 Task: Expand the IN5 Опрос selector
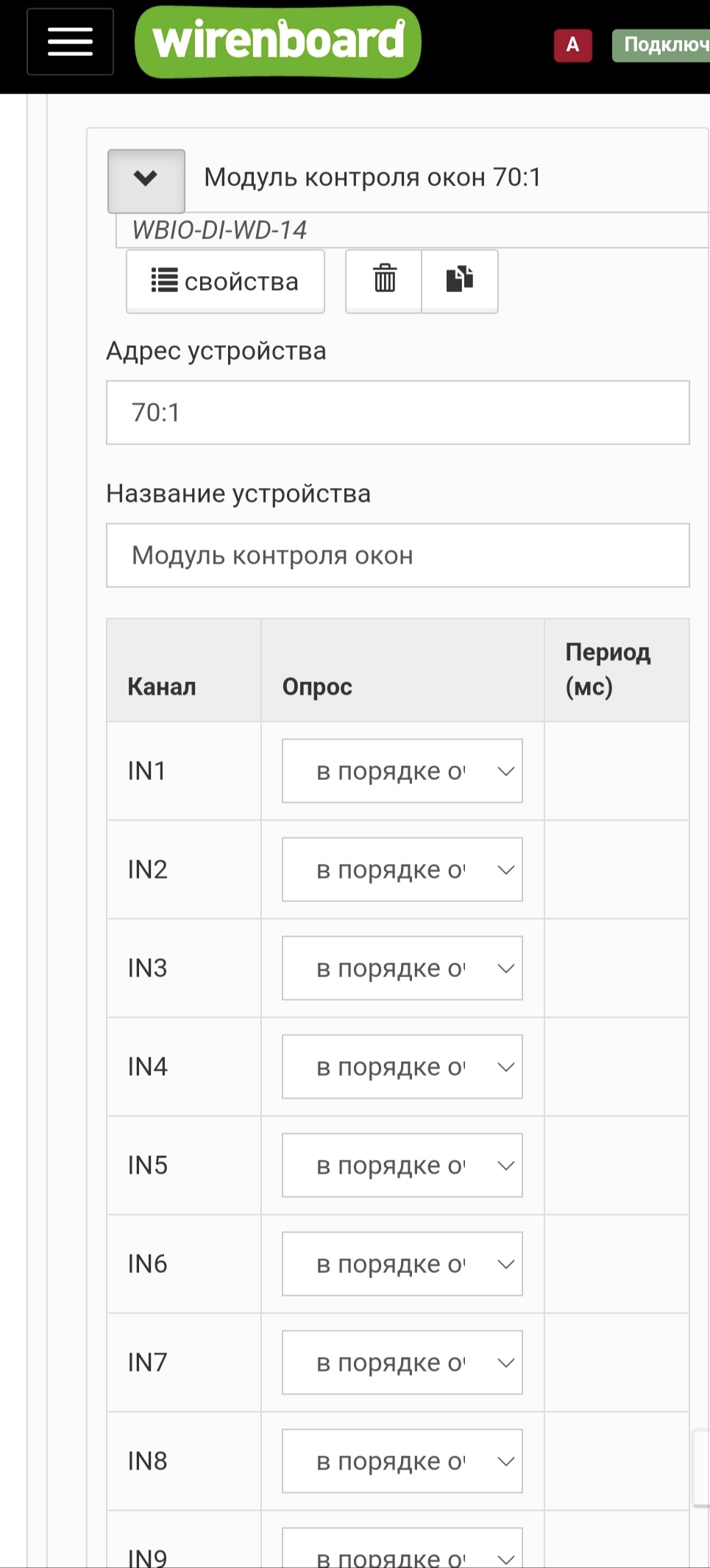coord(402,1166)
